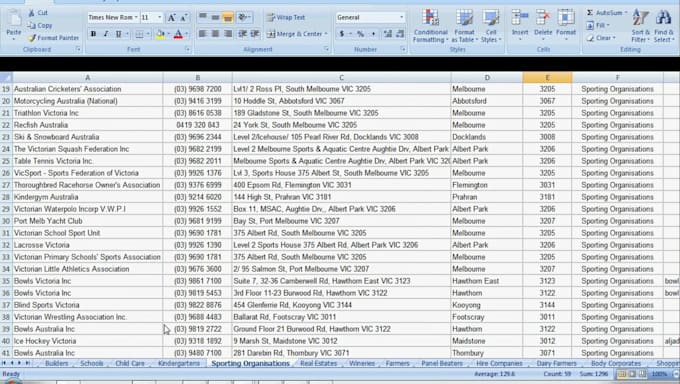Screen dimensions: 680x384
Task: Apply the red font color
Action: 178,34
